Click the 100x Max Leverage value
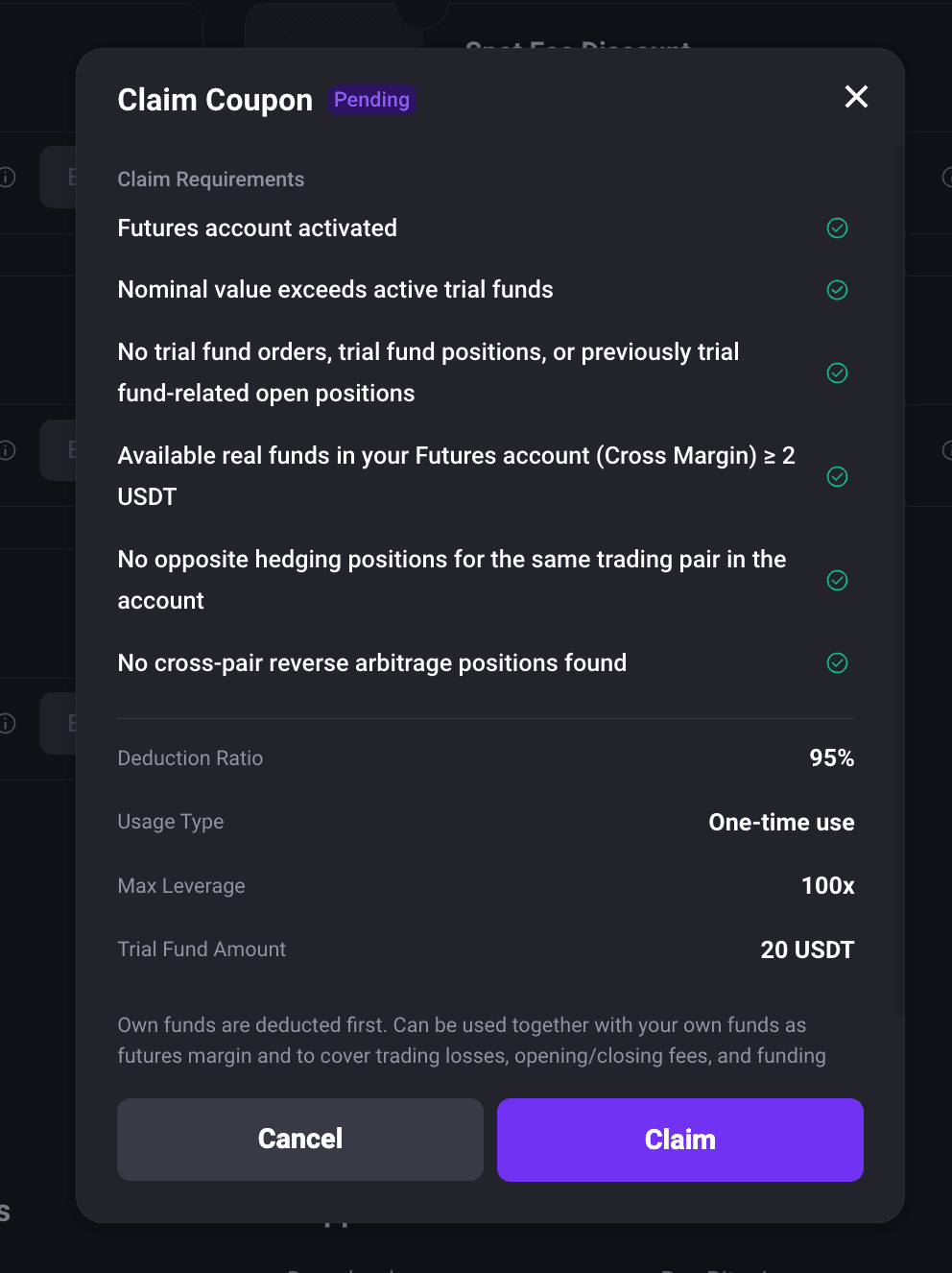Screen dimensions: 952x1273 pyautogui.click(x=827, y=886)
